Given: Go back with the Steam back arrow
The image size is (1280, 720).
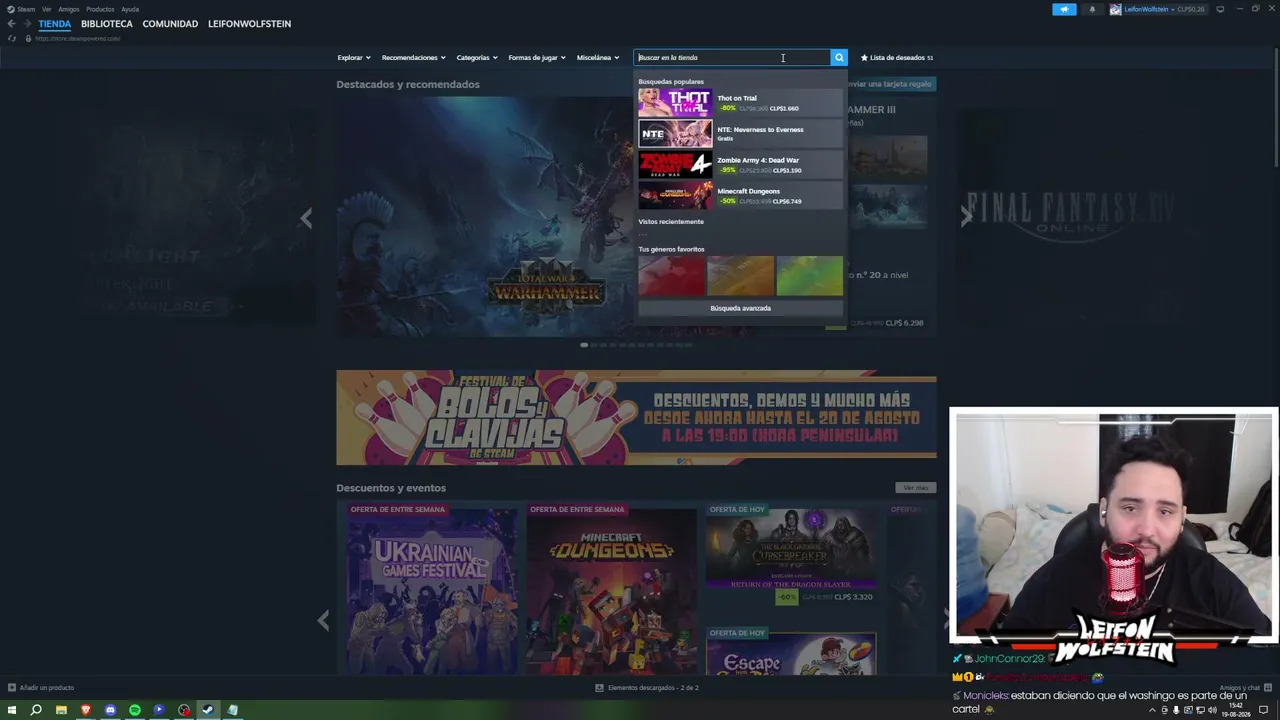Looking at the screenshot, I should point(11,24).
